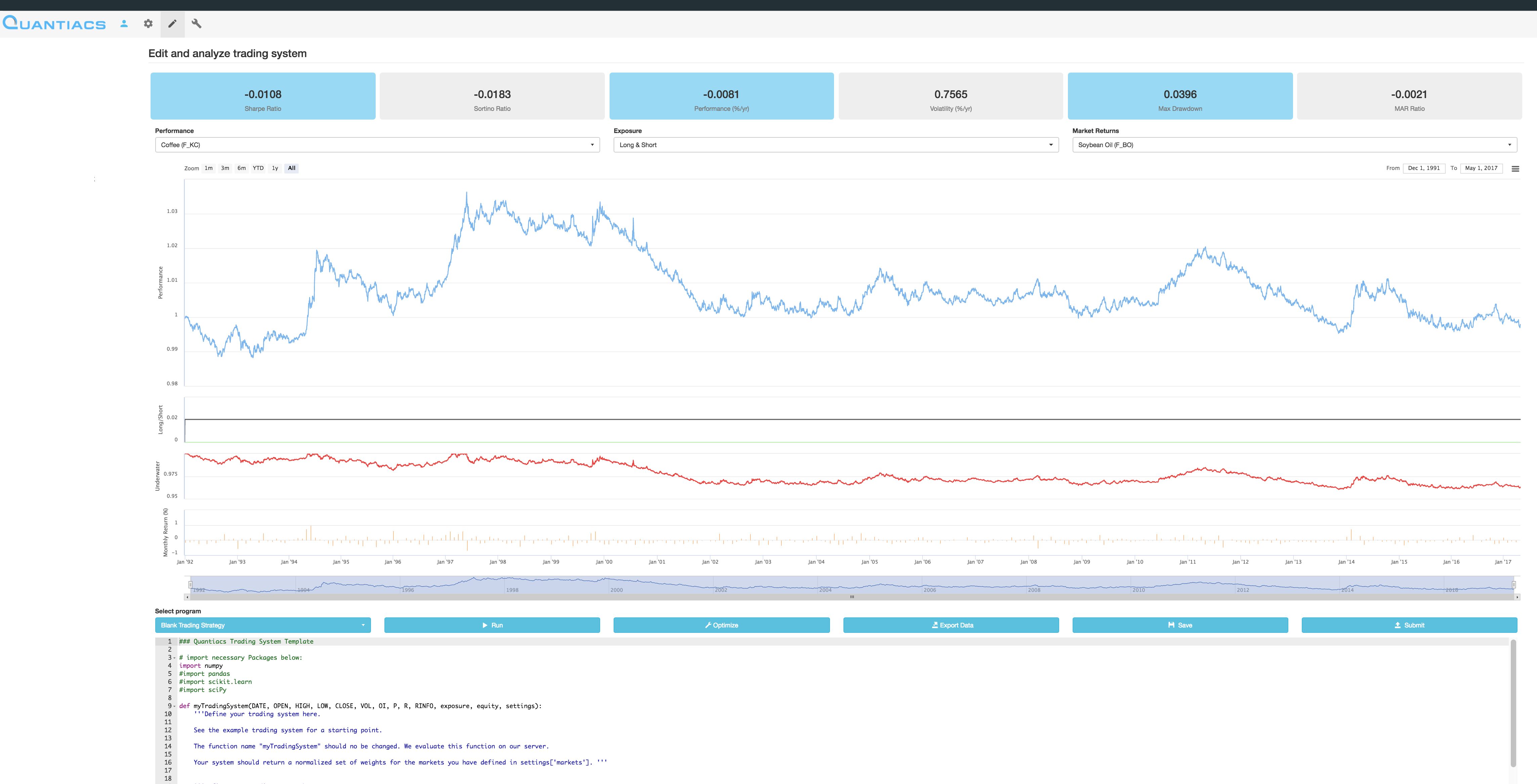Click the wrench tools icon in navbar
This screenshot has height=784, width=1537.
[197, 24]
